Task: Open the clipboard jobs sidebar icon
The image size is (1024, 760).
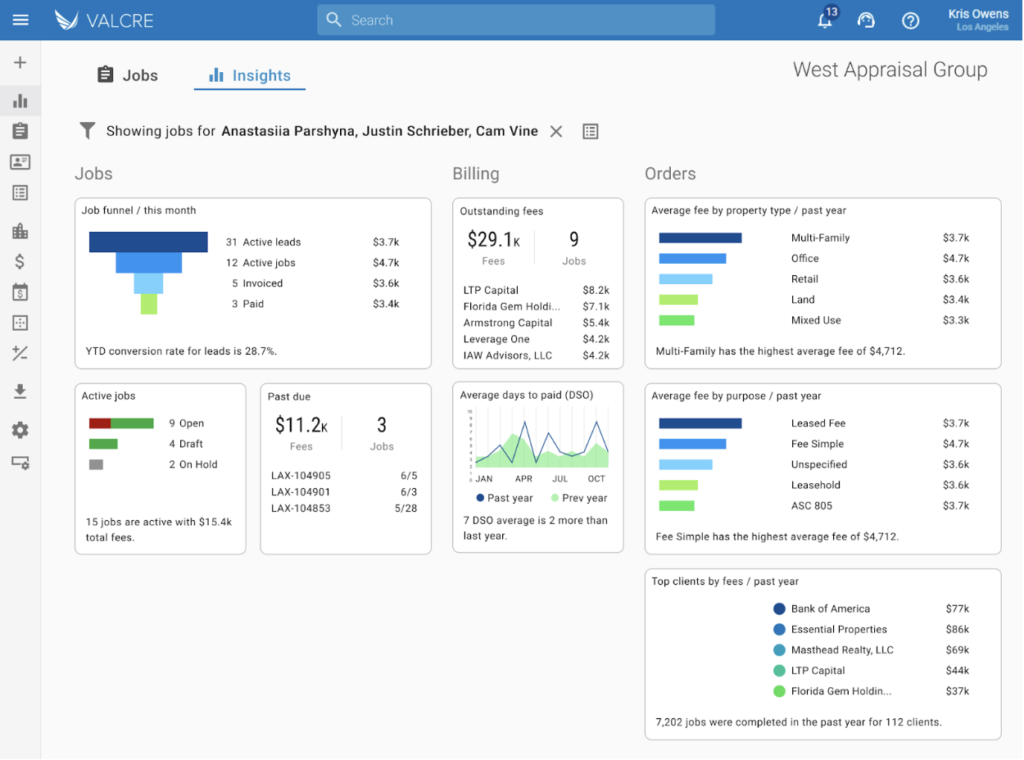Action: 20,131
